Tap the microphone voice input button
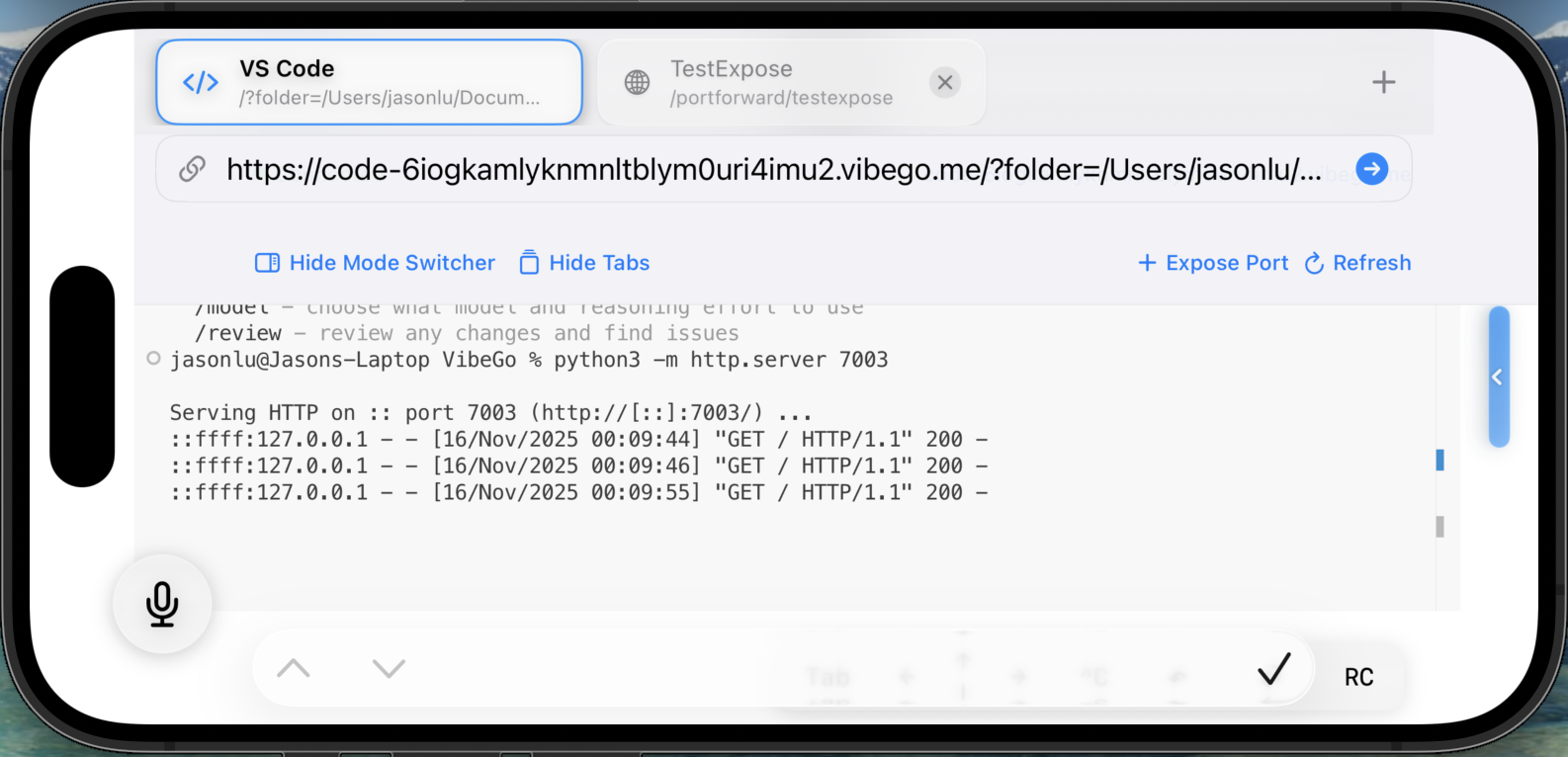 click(162, 604)
